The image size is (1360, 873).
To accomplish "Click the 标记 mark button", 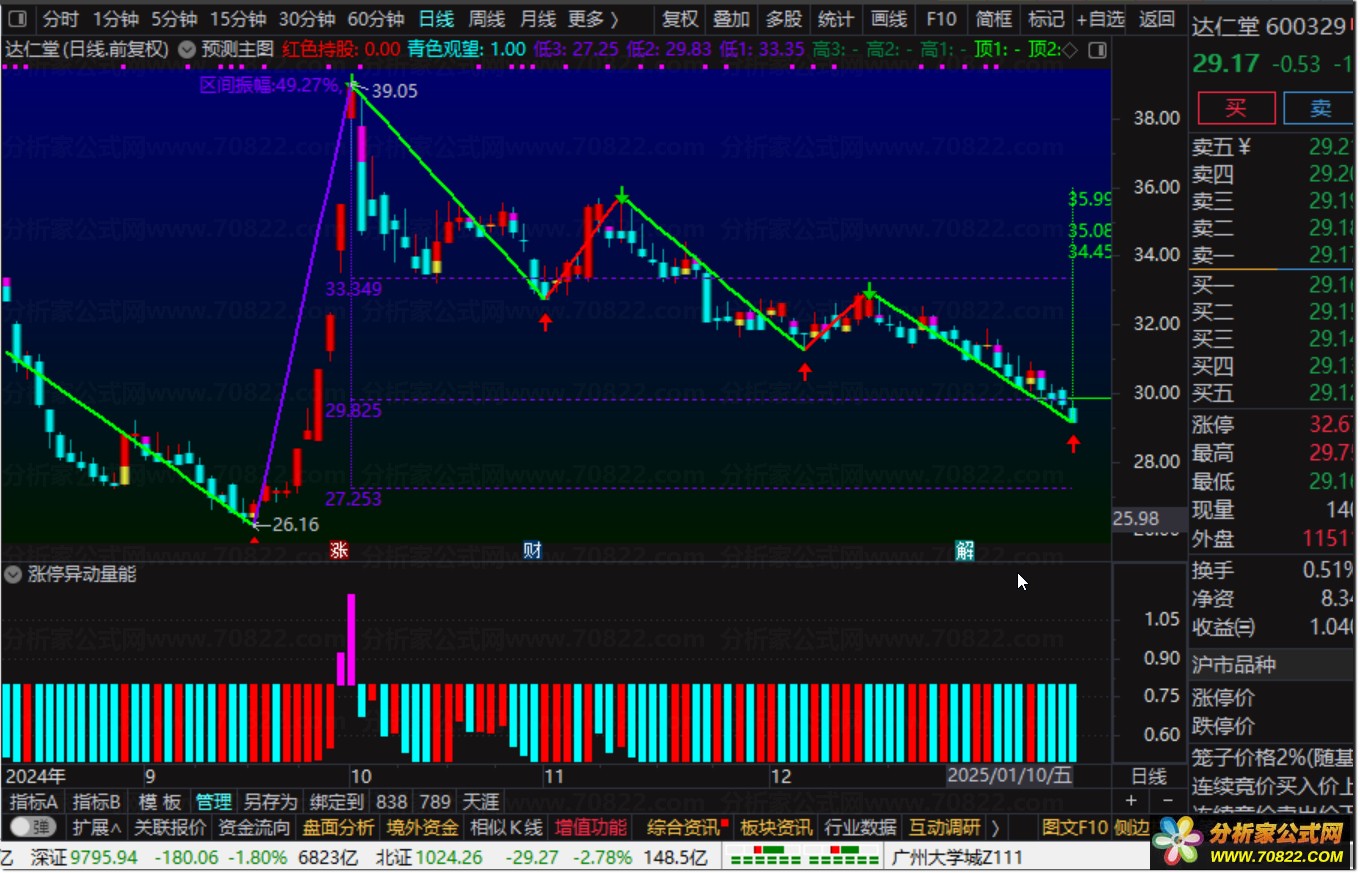I will click(x=1045, y=19).
